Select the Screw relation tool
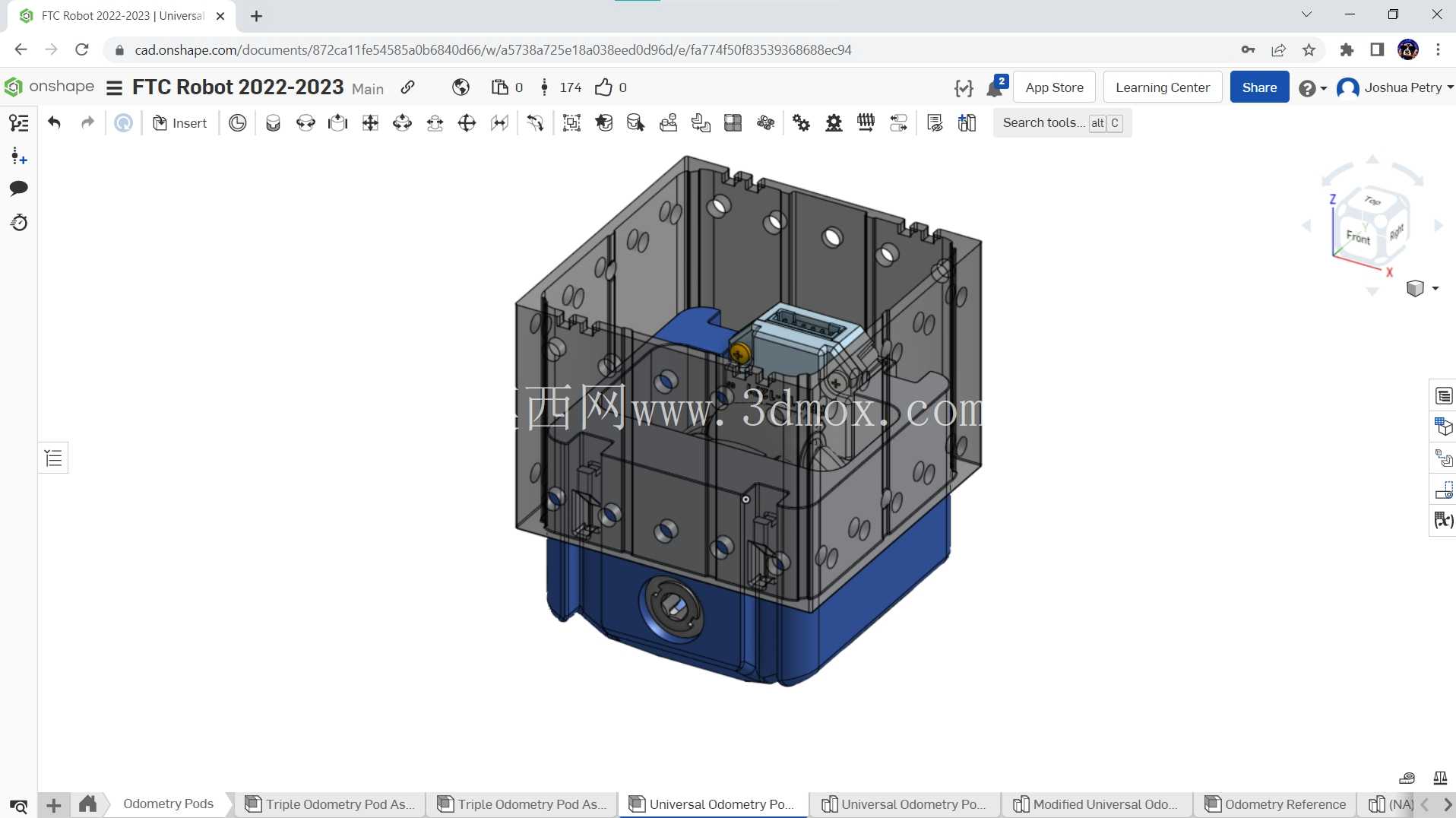 [x=866, y=123]
